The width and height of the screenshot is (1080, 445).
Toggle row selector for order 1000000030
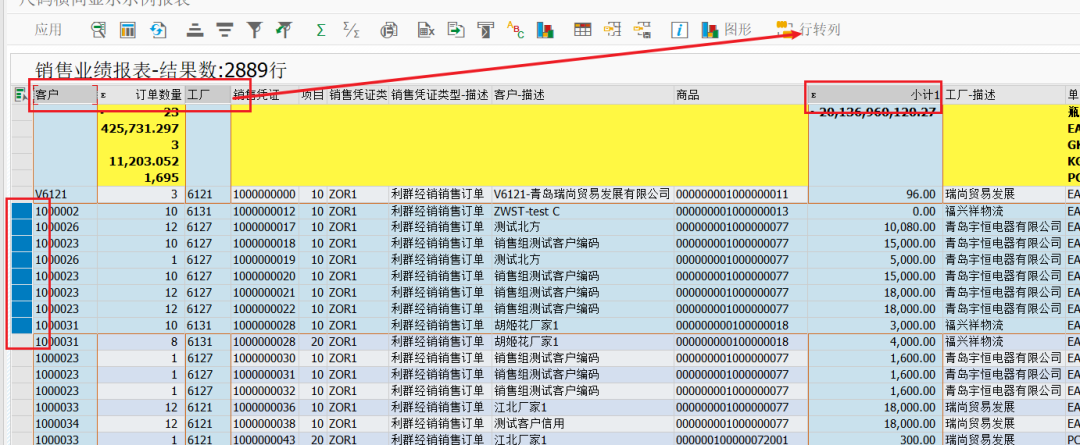[22, 358]
